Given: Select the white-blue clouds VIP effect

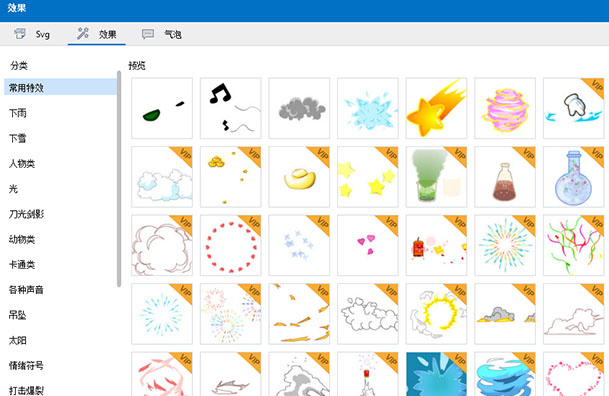Looking at the screenshot, I should [x=162, y=177].
